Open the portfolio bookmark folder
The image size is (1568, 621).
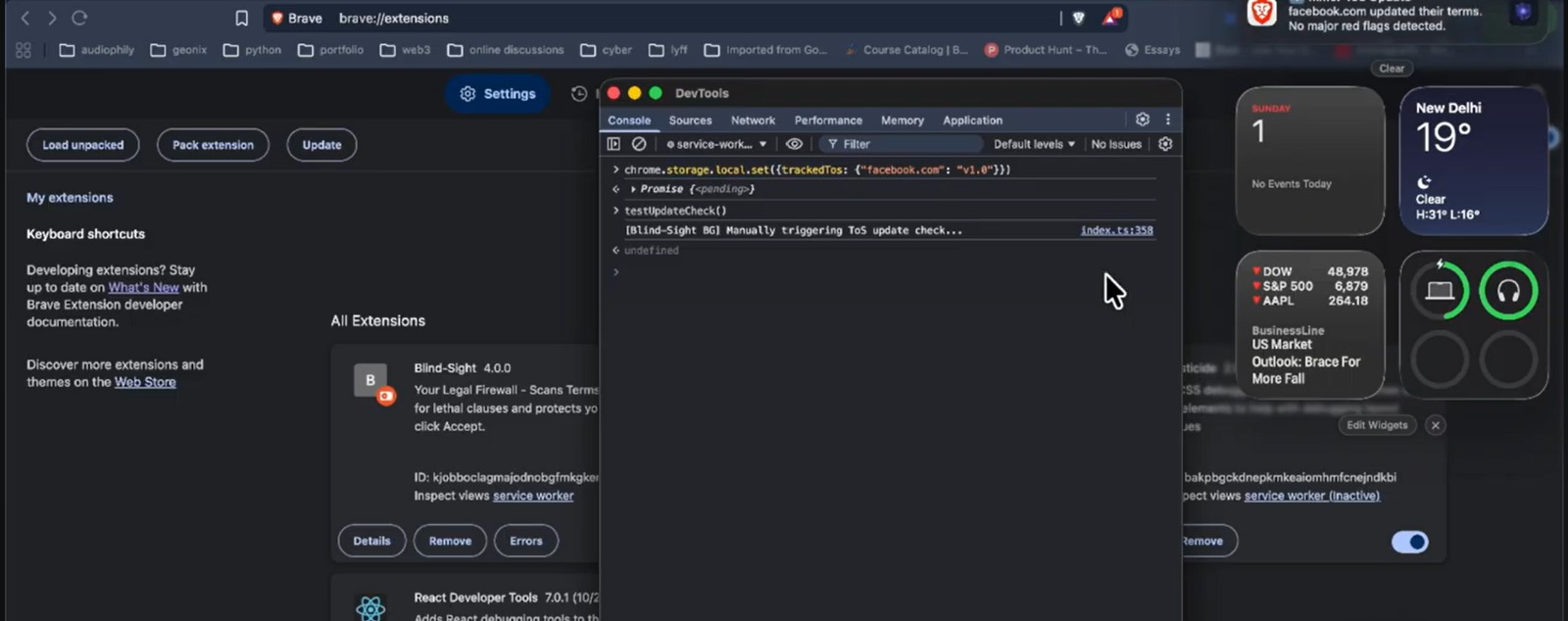(330, 50)
